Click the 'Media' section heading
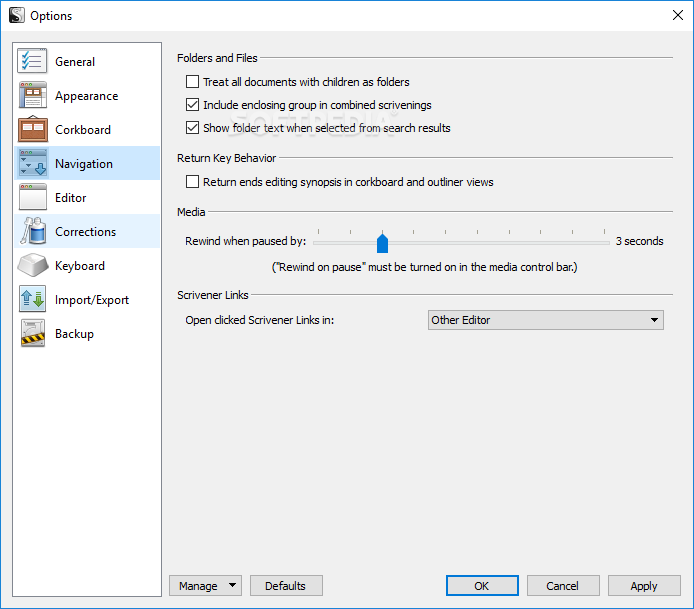This screenshot has width=694, height=609. point(191,212)
